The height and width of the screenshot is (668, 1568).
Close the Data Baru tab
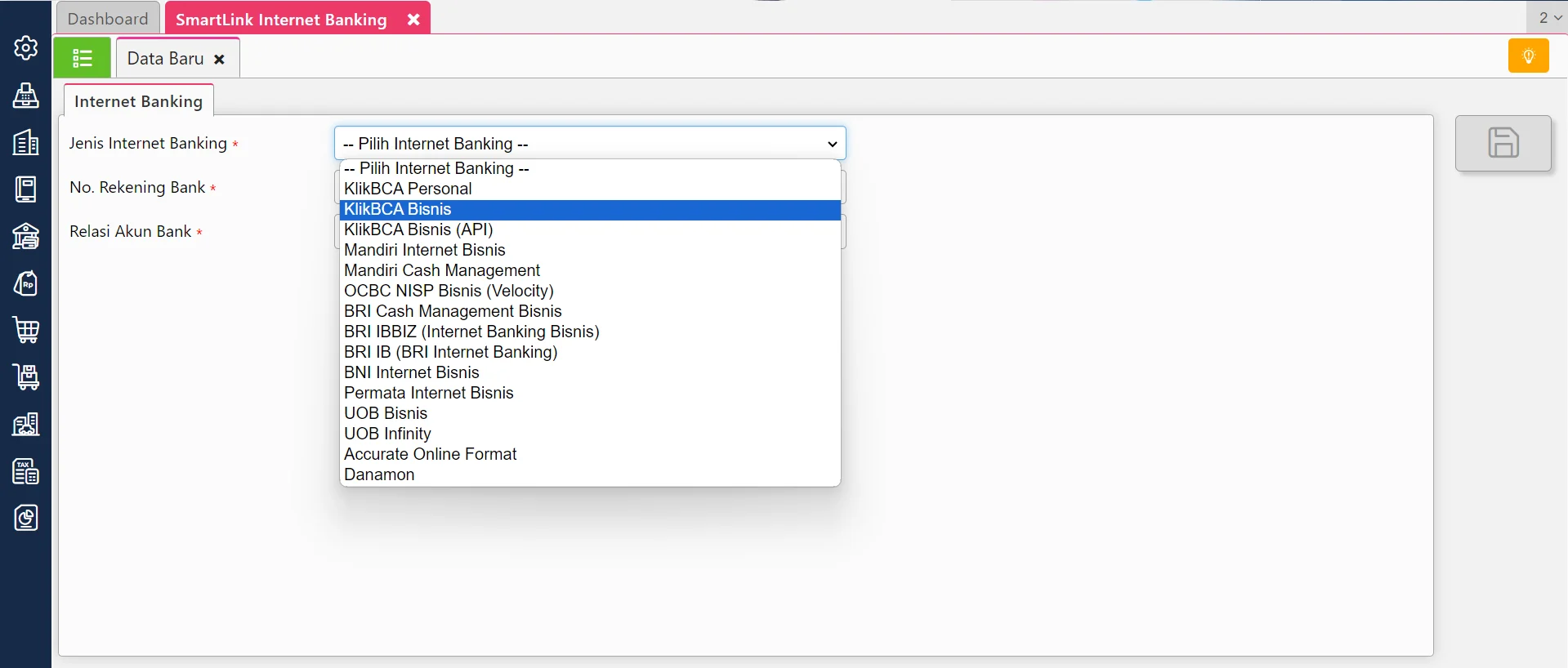(219, 60)
